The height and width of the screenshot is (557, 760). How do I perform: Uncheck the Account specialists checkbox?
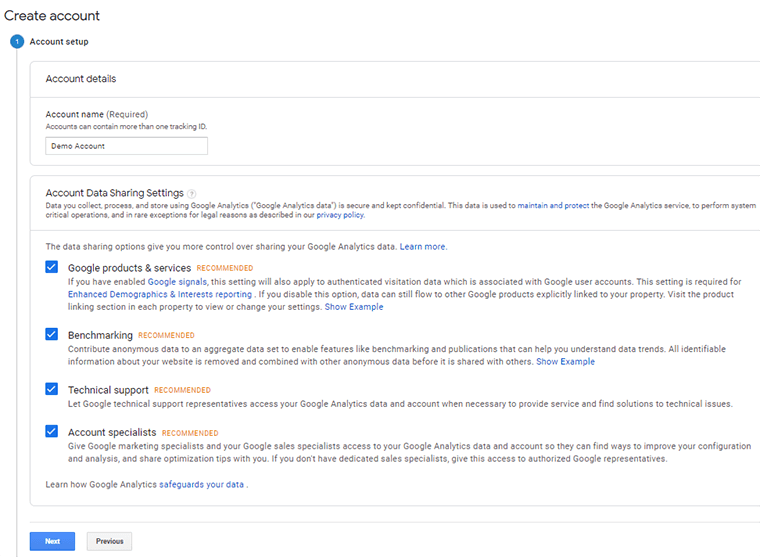[x=52, y=432]
